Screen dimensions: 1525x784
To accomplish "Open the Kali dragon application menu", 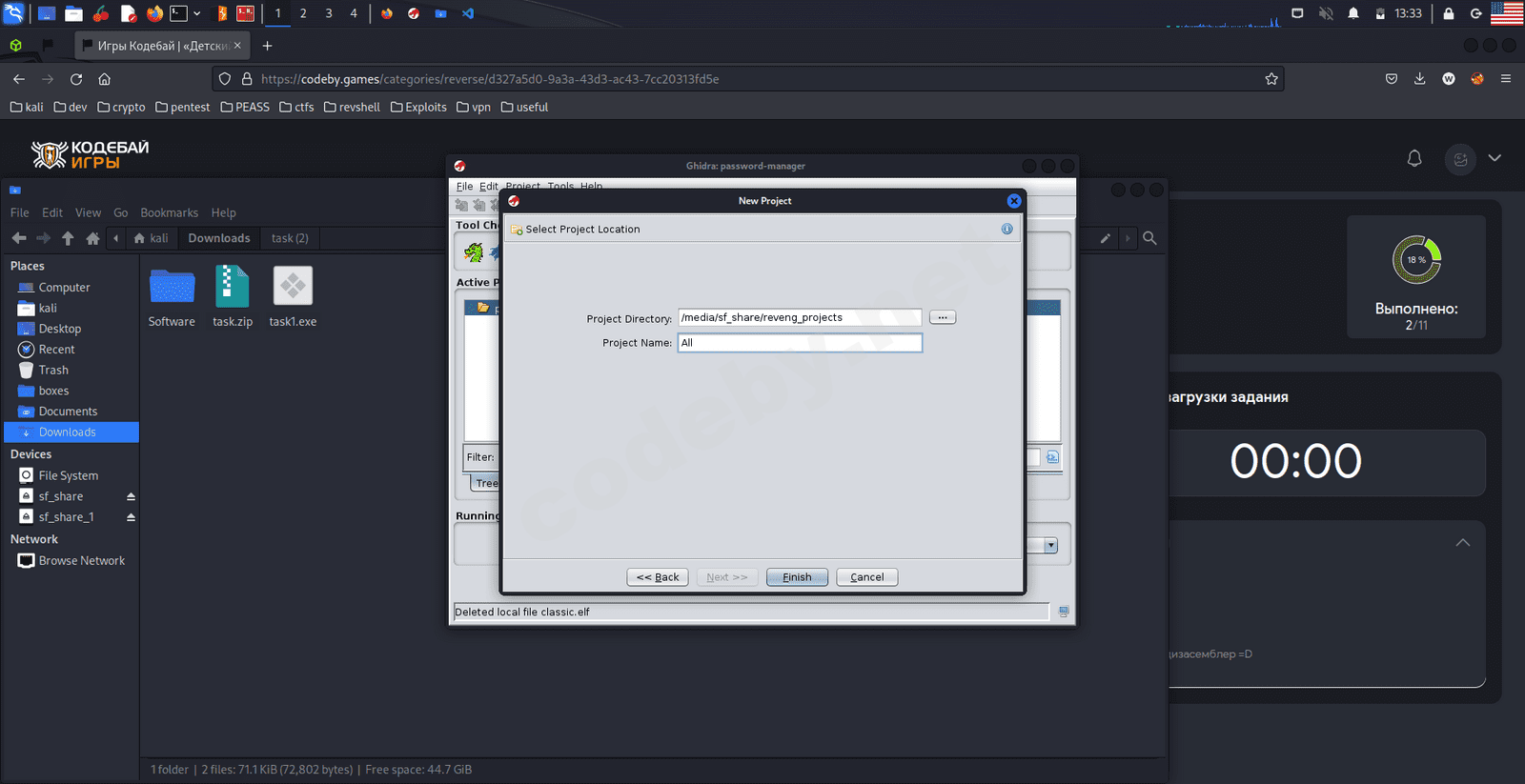I will click(13, 13).
